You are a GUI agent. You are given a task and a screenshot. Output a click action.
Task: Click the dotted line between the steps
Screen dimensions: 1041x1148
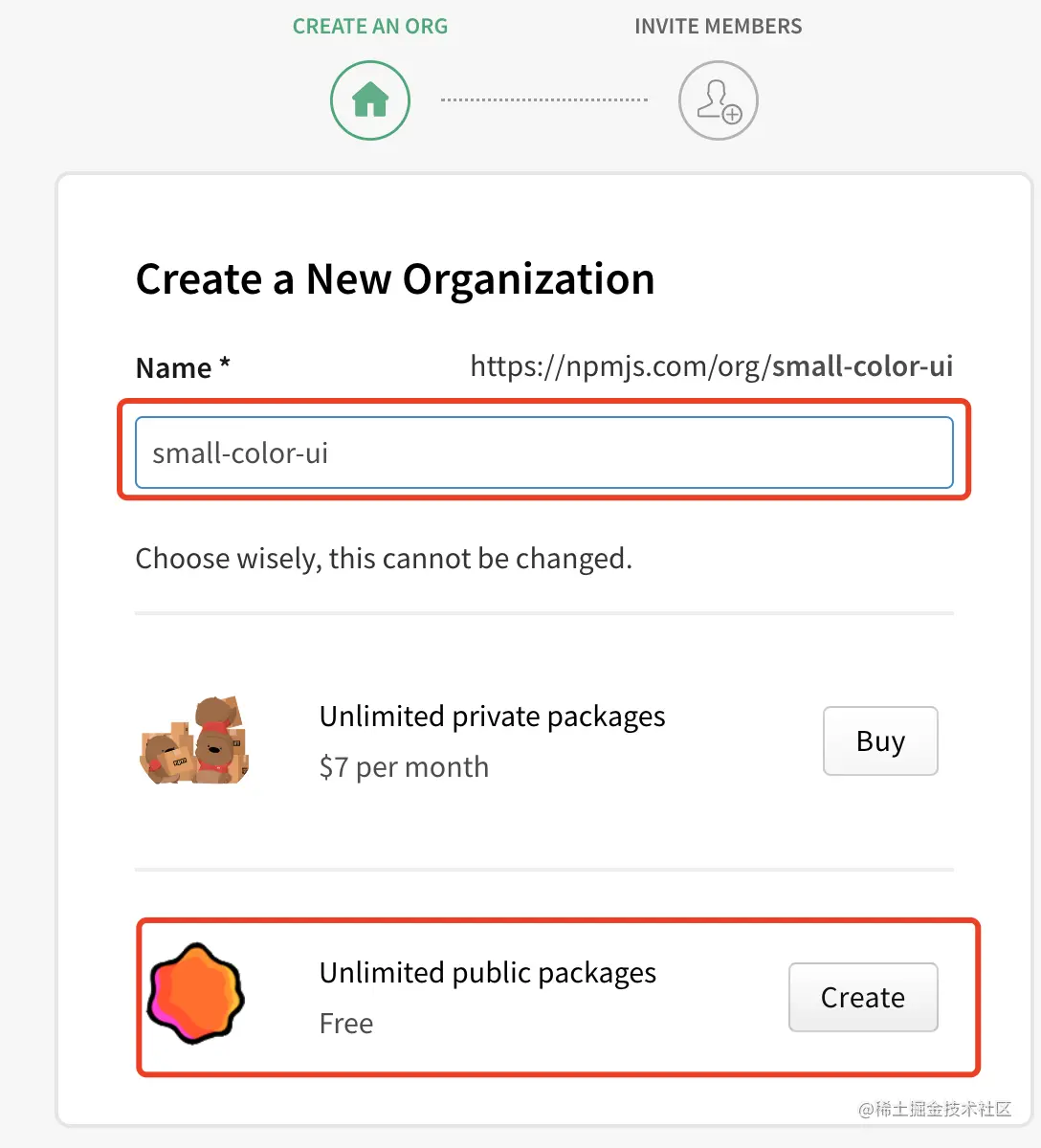pyautogui.click(x=543, y=99)
